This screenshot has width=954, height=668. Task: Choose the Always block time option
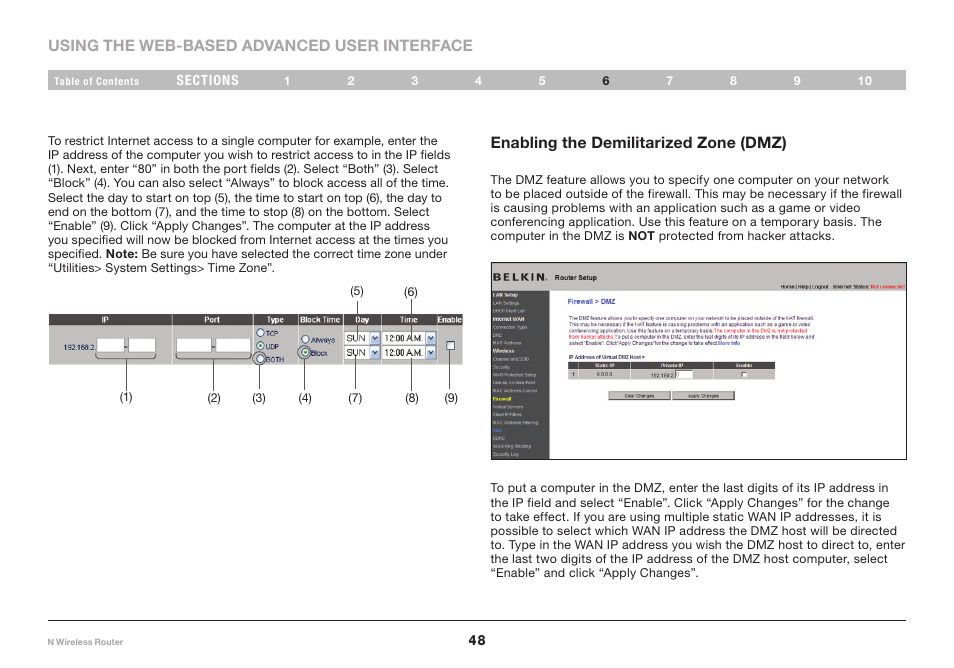coord(305,339)
